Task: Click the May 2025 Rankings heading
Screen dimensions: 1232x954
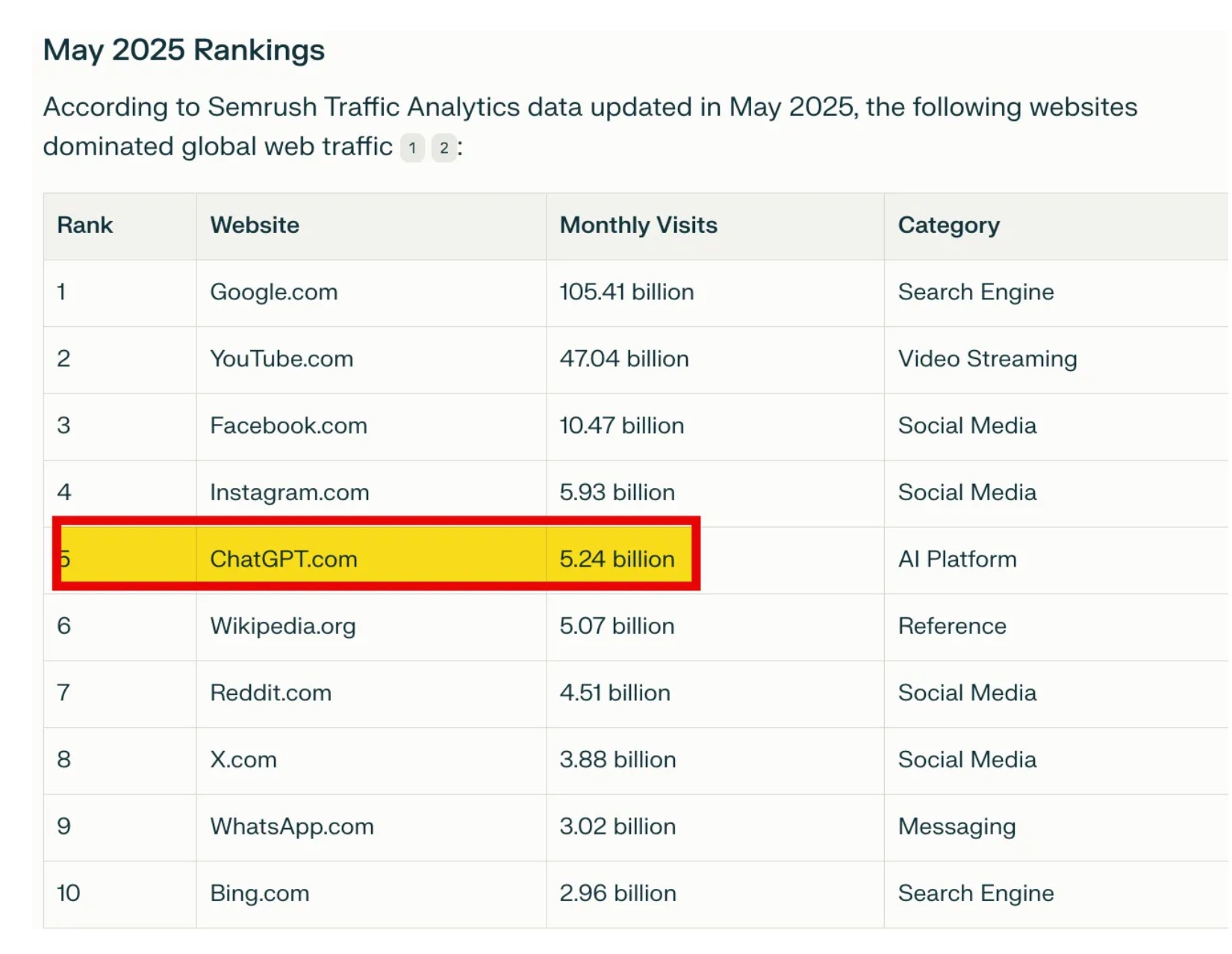Action: (x=184, y=51)
